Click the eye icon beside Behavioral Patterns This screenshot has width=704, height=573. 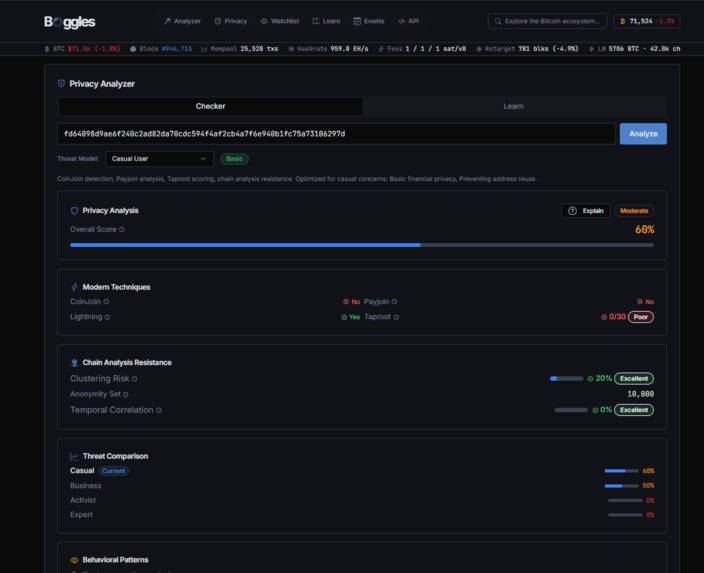tap(75, 560)
